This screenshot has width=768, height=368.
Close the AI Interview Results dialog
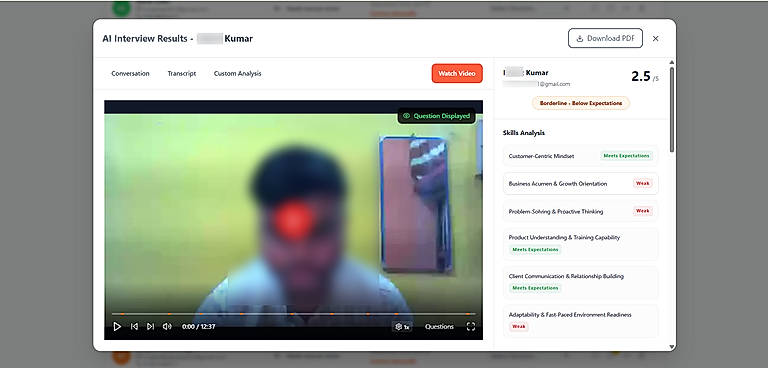click(x=655, y=38)
